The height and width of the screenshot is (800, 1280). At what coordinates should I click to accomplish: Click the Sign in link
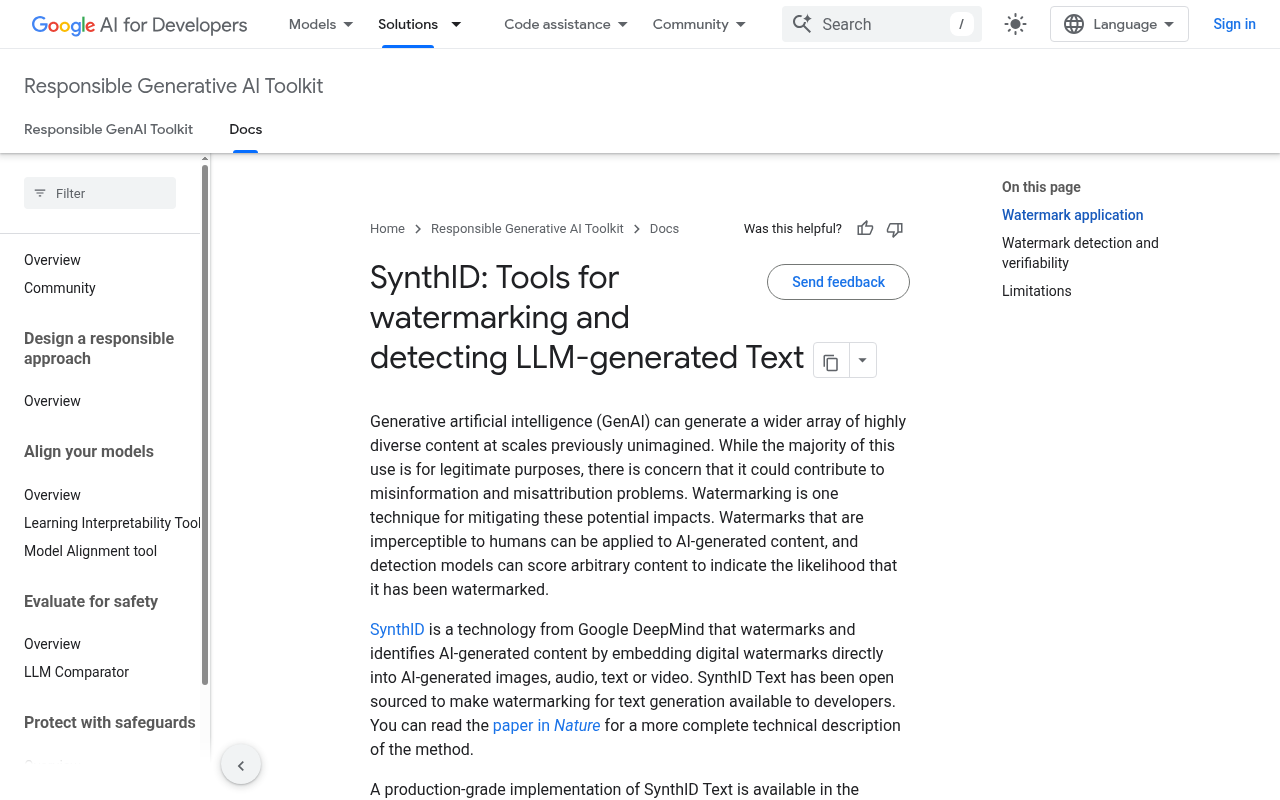point(1234,24)
